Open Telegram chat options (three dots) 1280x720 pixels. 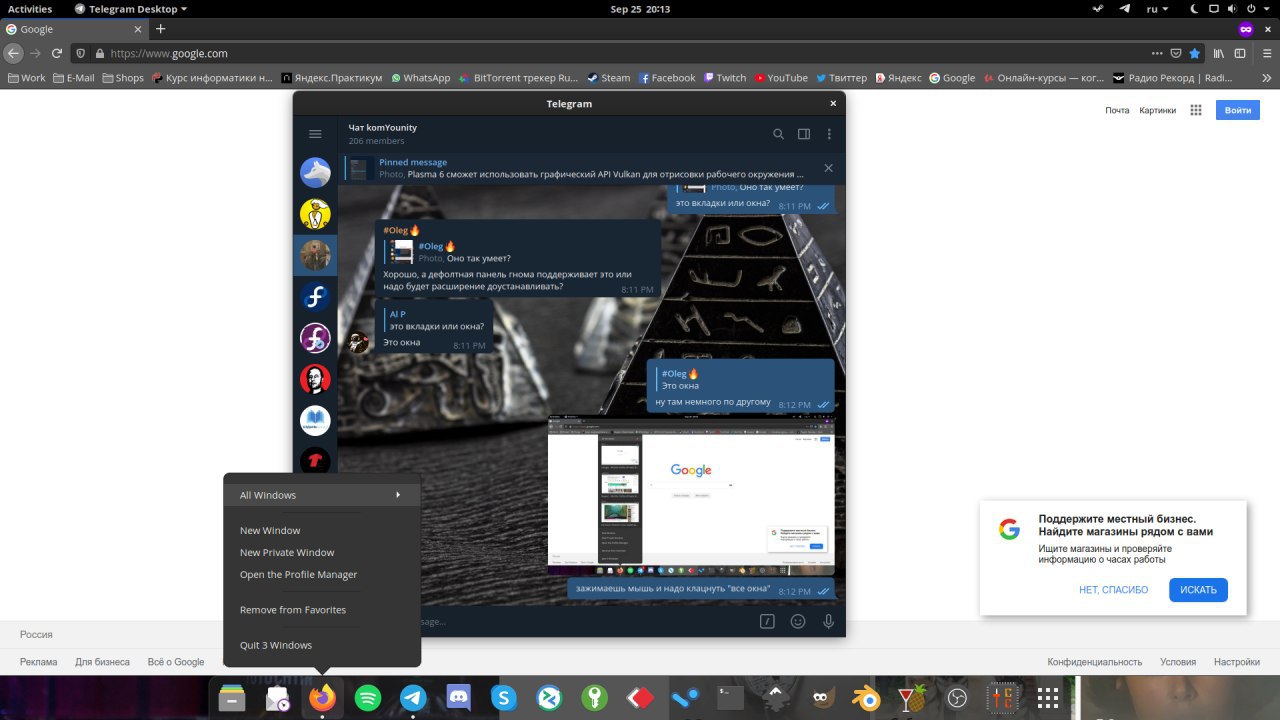pyautogui.click(x=829, y=134)
